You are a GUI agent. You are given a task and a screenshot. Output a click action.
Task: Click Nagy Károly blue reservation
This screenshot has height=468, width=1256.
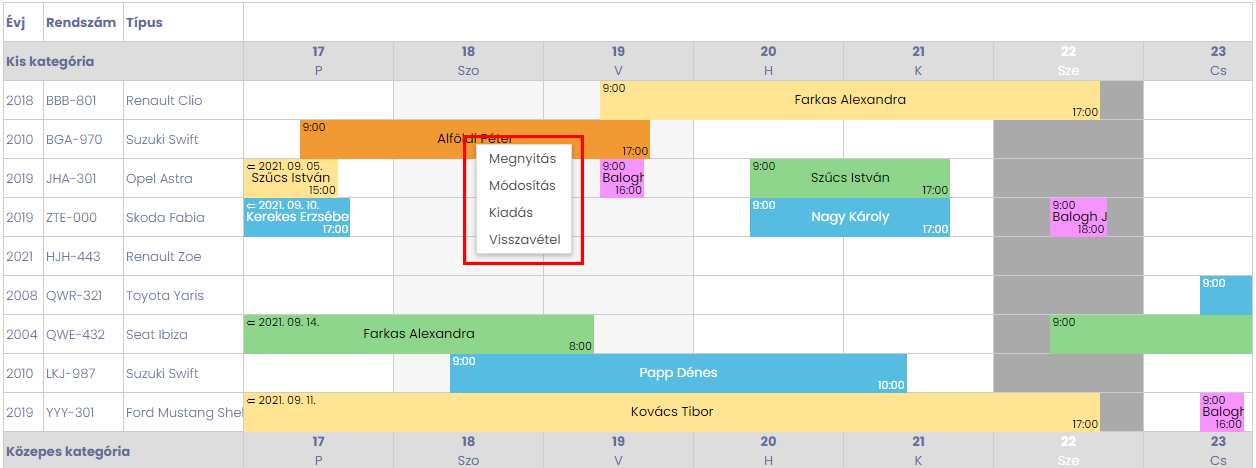pos(850,217)
